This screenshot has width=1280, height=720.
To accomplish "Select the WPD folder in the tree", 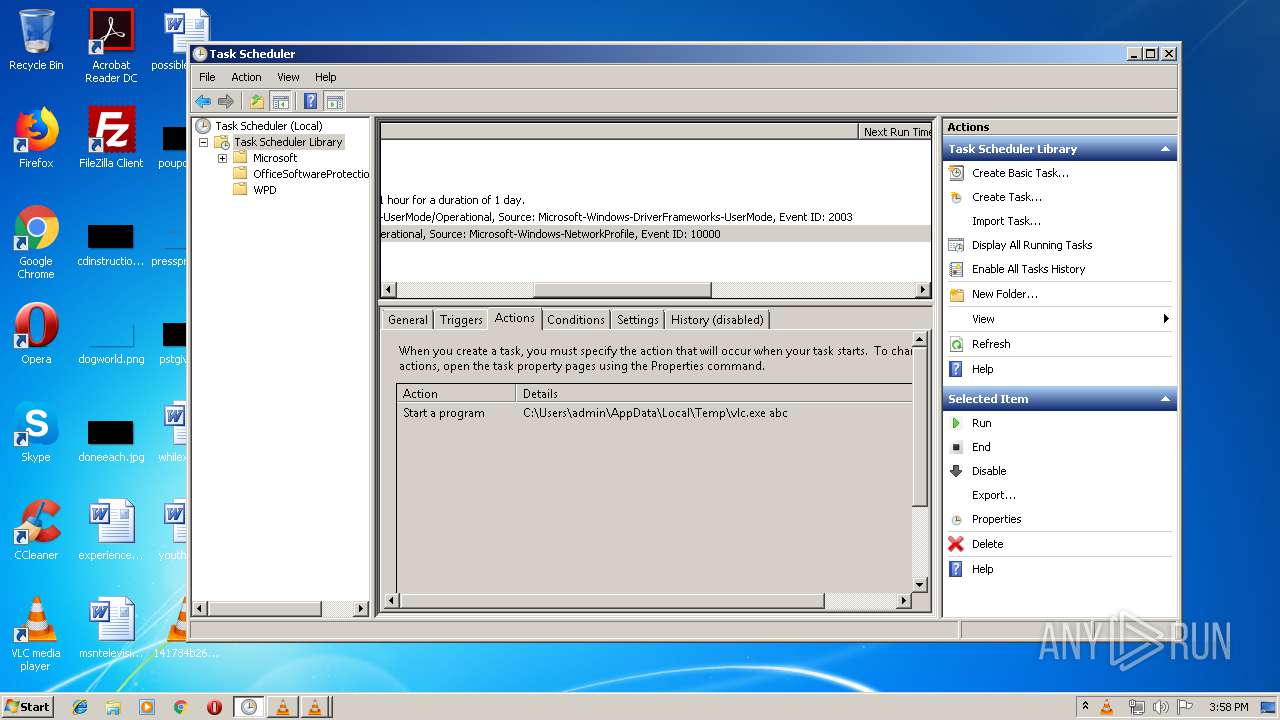I will (265, 190).
